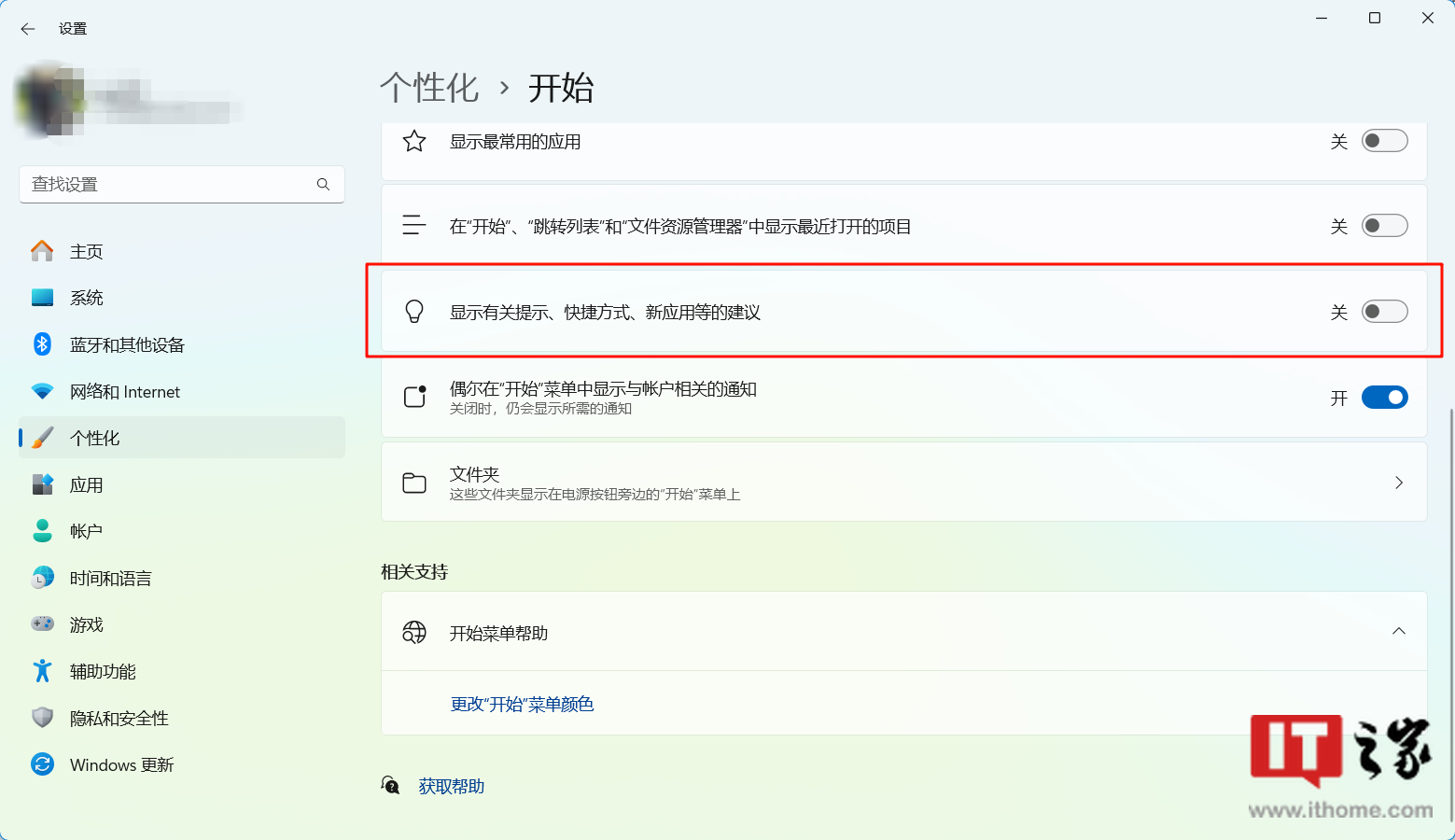This screenshot has width=1455, height=840.
Task: Open 网络和 Internet settings
Action: point(125,390)
